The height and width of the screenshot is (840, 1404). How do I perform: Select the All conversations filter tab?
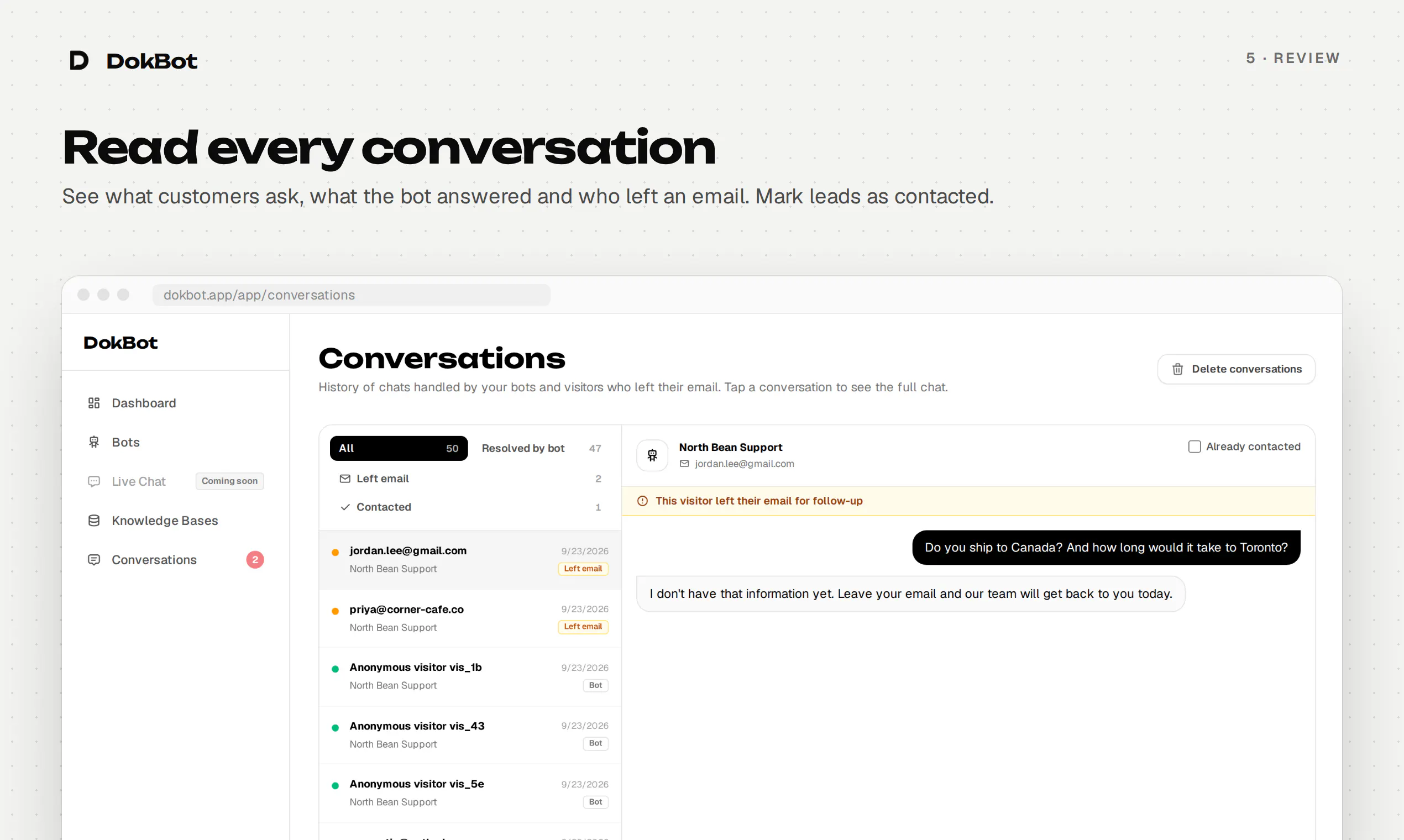(x=399, y=448)
